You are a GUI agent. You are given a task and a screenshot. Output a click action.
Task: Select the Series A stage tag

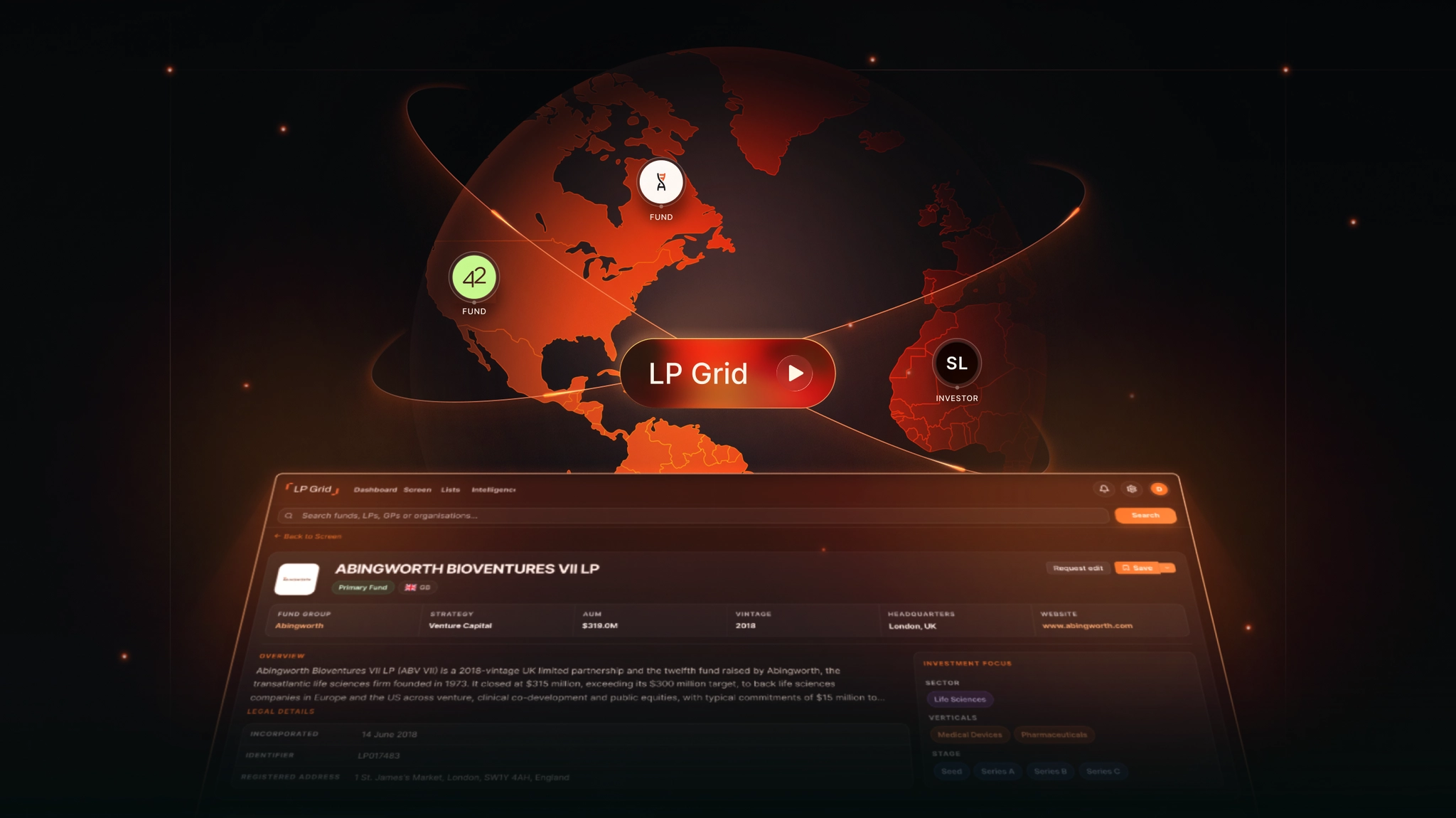click(997, 771)
